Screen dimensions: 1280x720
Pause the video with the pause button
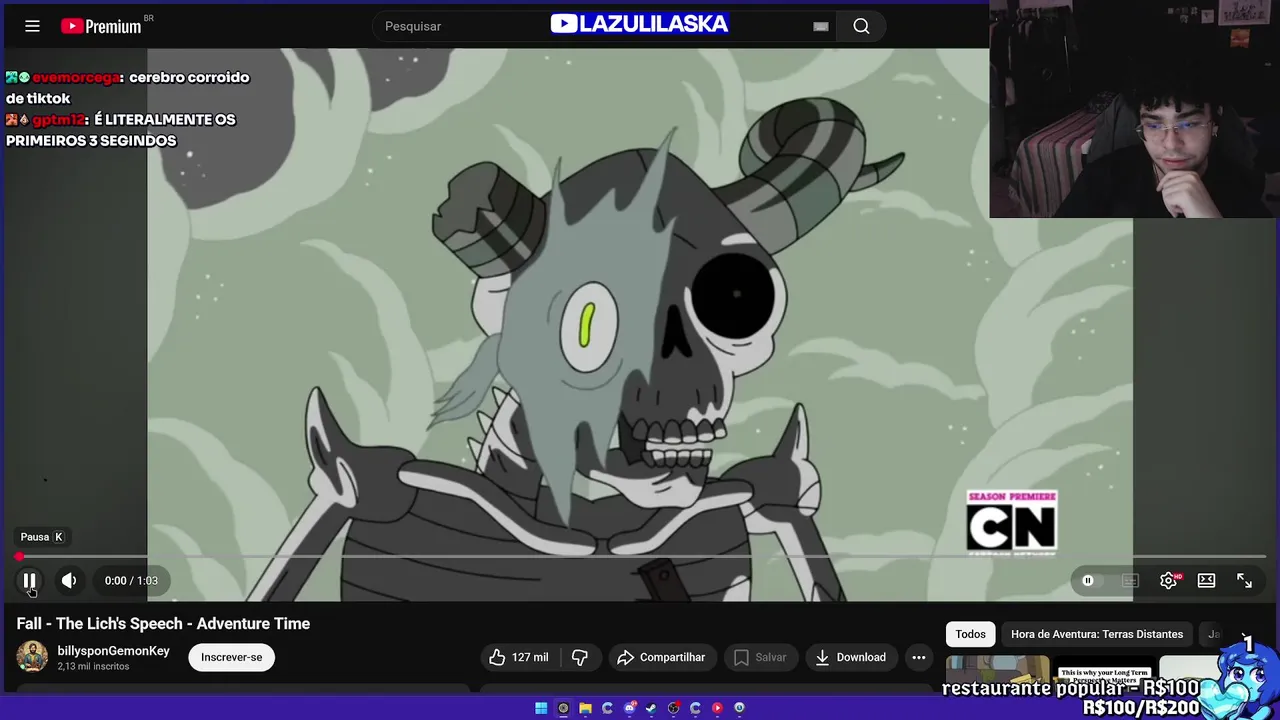point(30,580)
